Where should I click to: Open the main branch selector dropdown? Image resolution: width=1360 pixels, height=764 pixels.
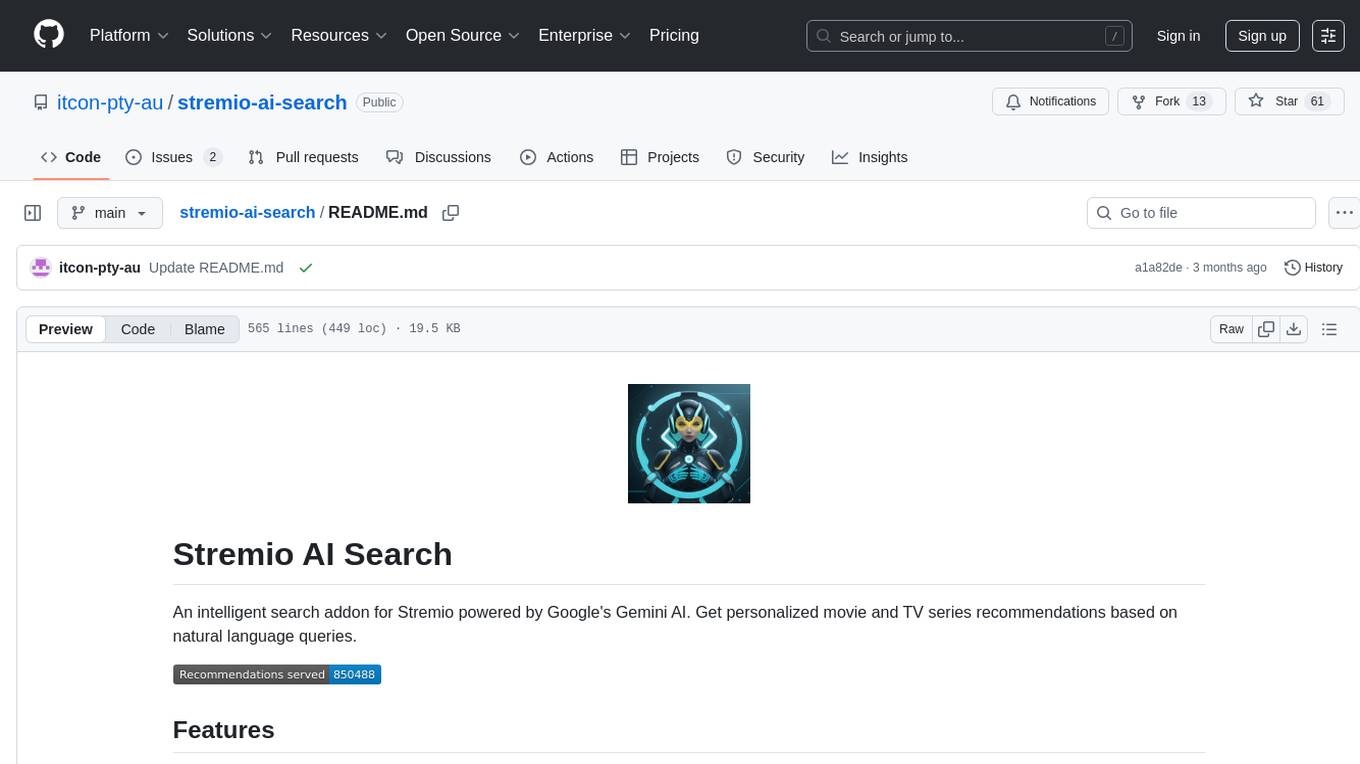coord(110,213)
